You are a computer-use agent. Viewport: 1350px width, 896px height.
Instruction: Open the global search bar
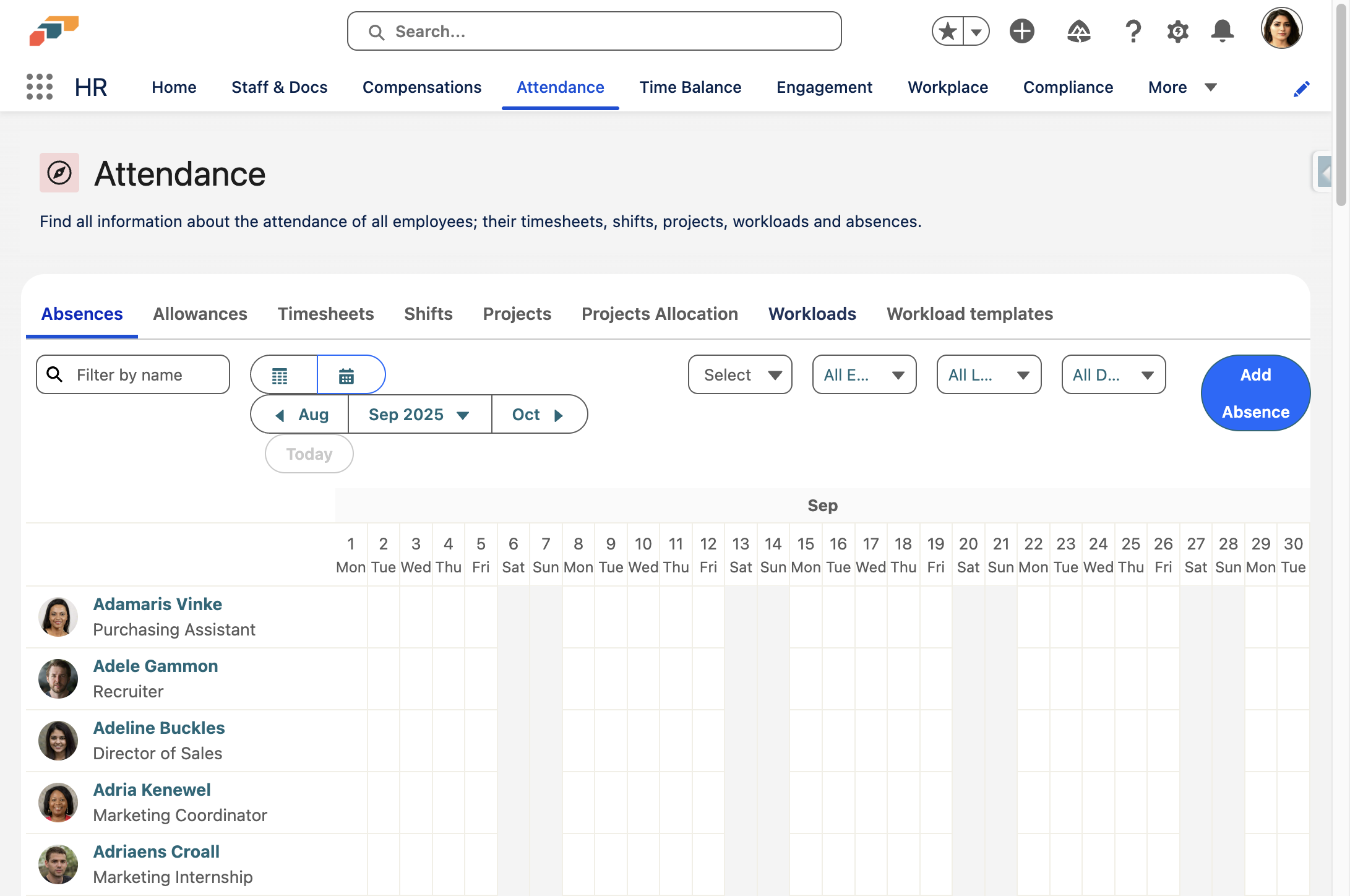tap(593, 31)
